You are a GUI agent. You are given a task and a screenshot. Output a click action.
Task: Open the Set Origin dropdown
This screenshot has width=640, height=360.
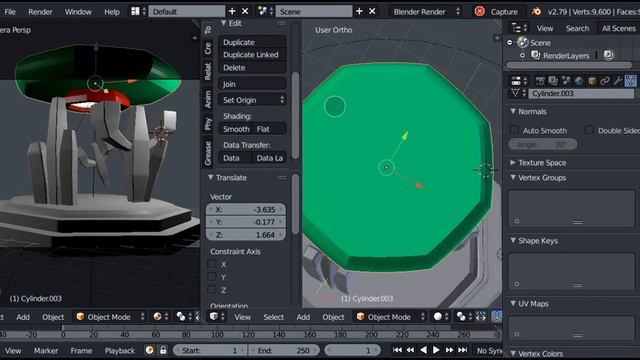pos(253,100)
